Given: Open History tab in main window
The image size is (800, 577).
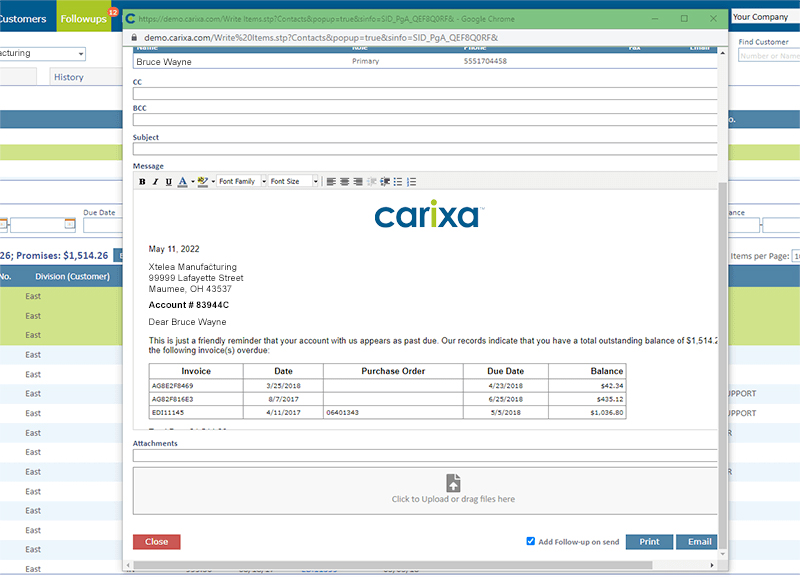Looking at the screenshot, I should [x=69, y=77].
